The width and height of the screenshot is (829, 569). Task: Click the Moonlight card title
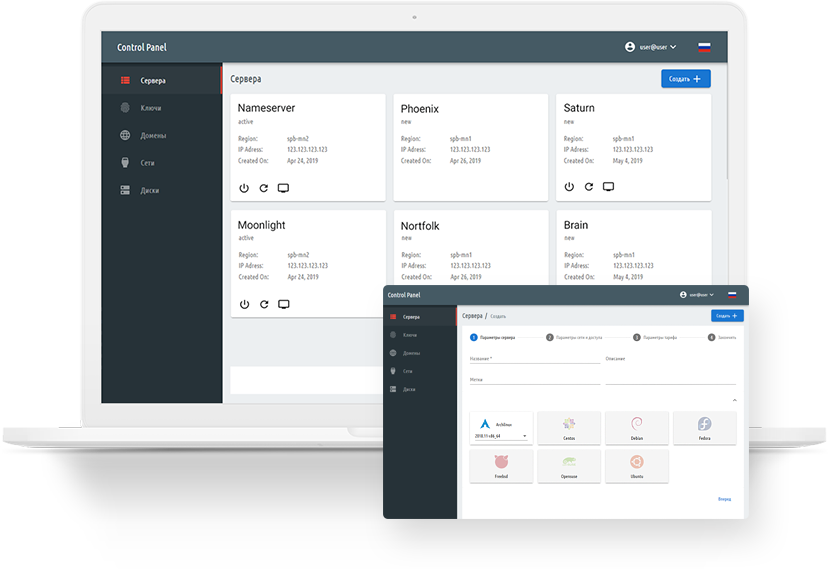(261, 225)
